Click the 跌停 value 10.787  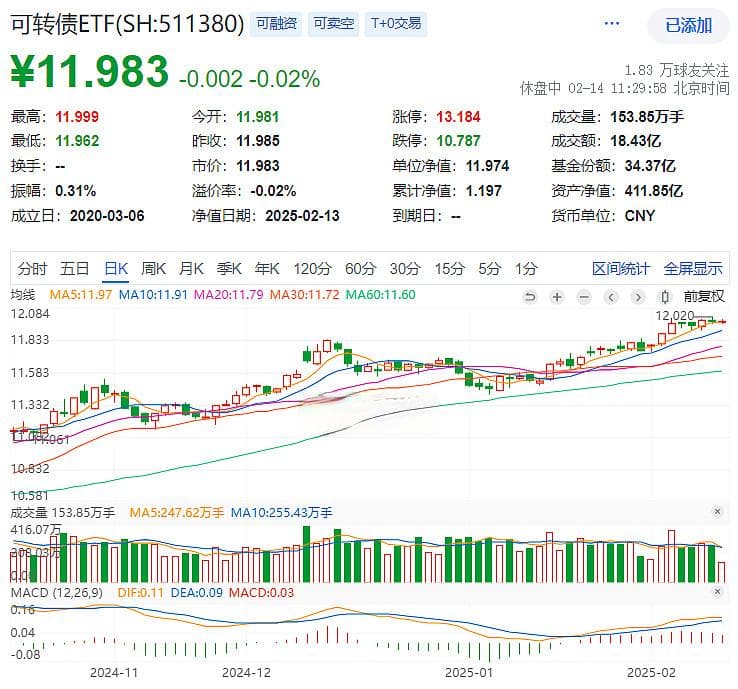[458, 141]
